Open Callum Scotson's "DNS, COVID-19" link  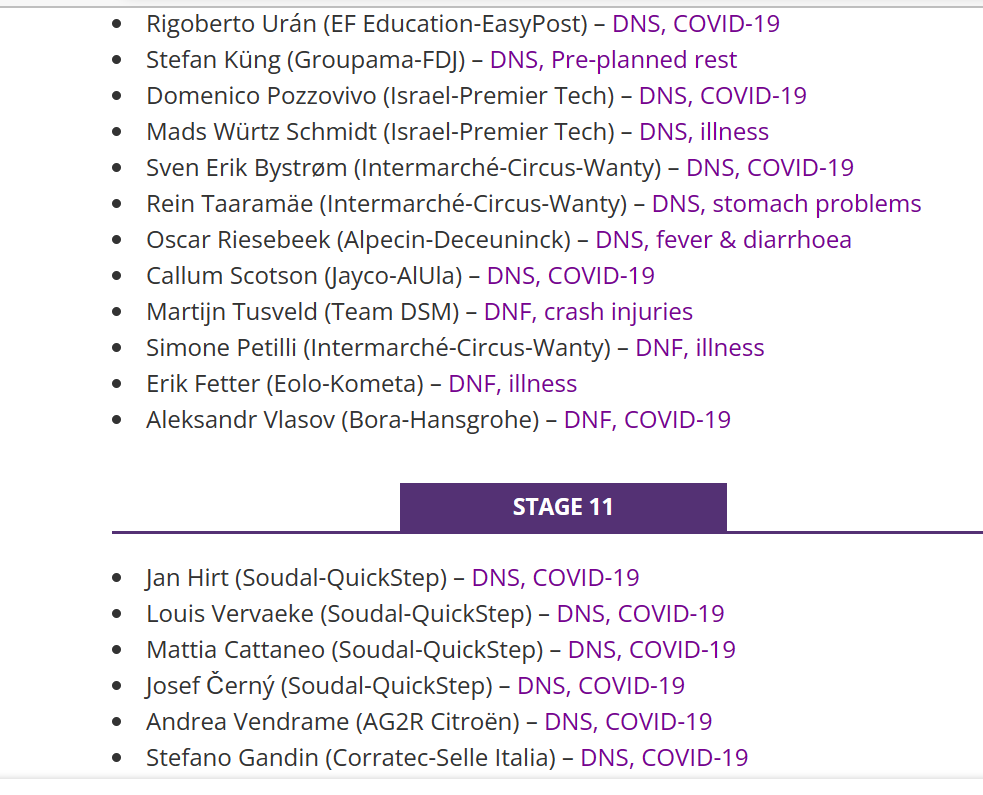click(570, 276)
